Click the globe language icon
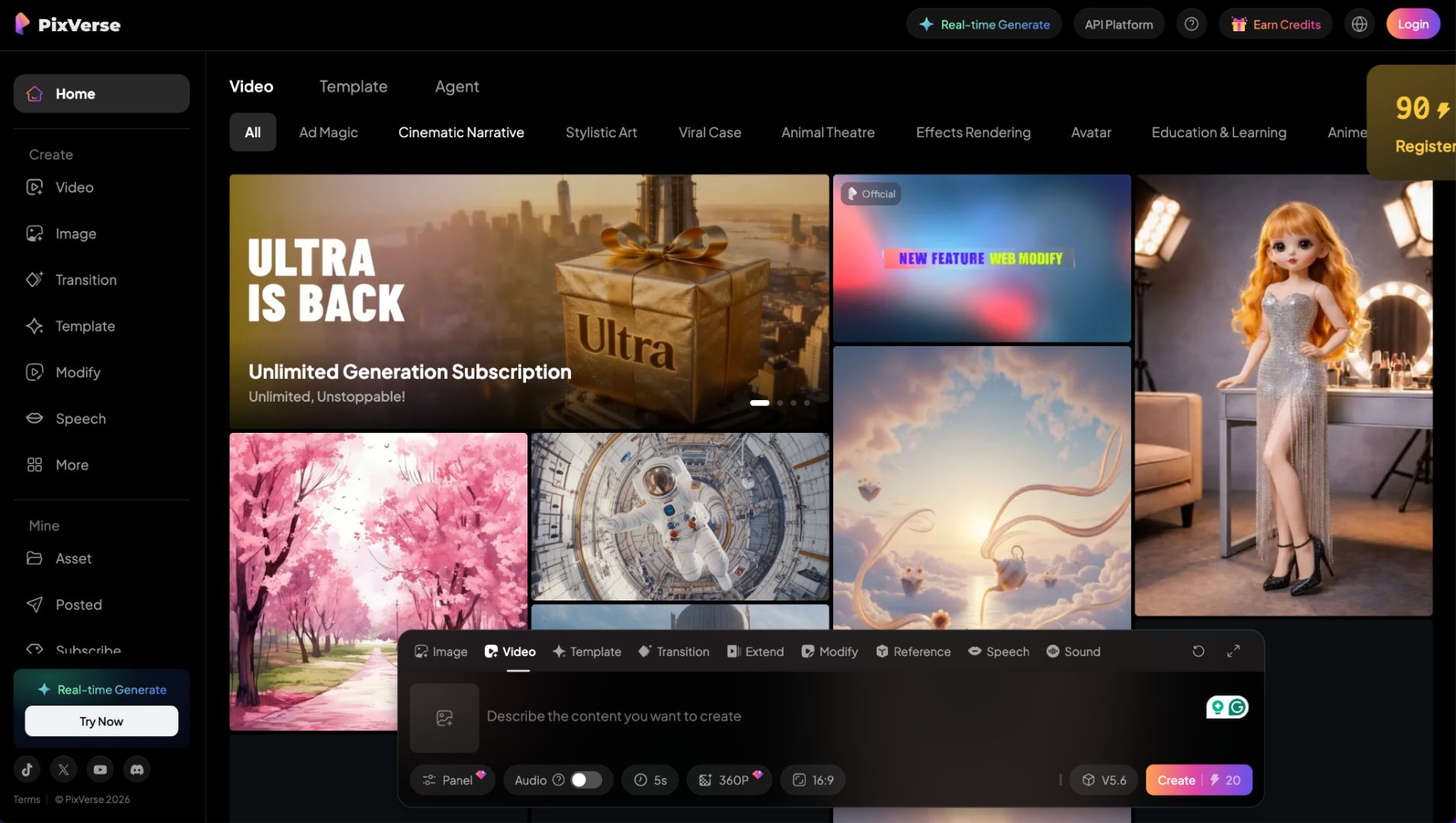Image resolution: width=1456 pixels, height=823 pixels. pyautogui.click(x=1359, y=24)
